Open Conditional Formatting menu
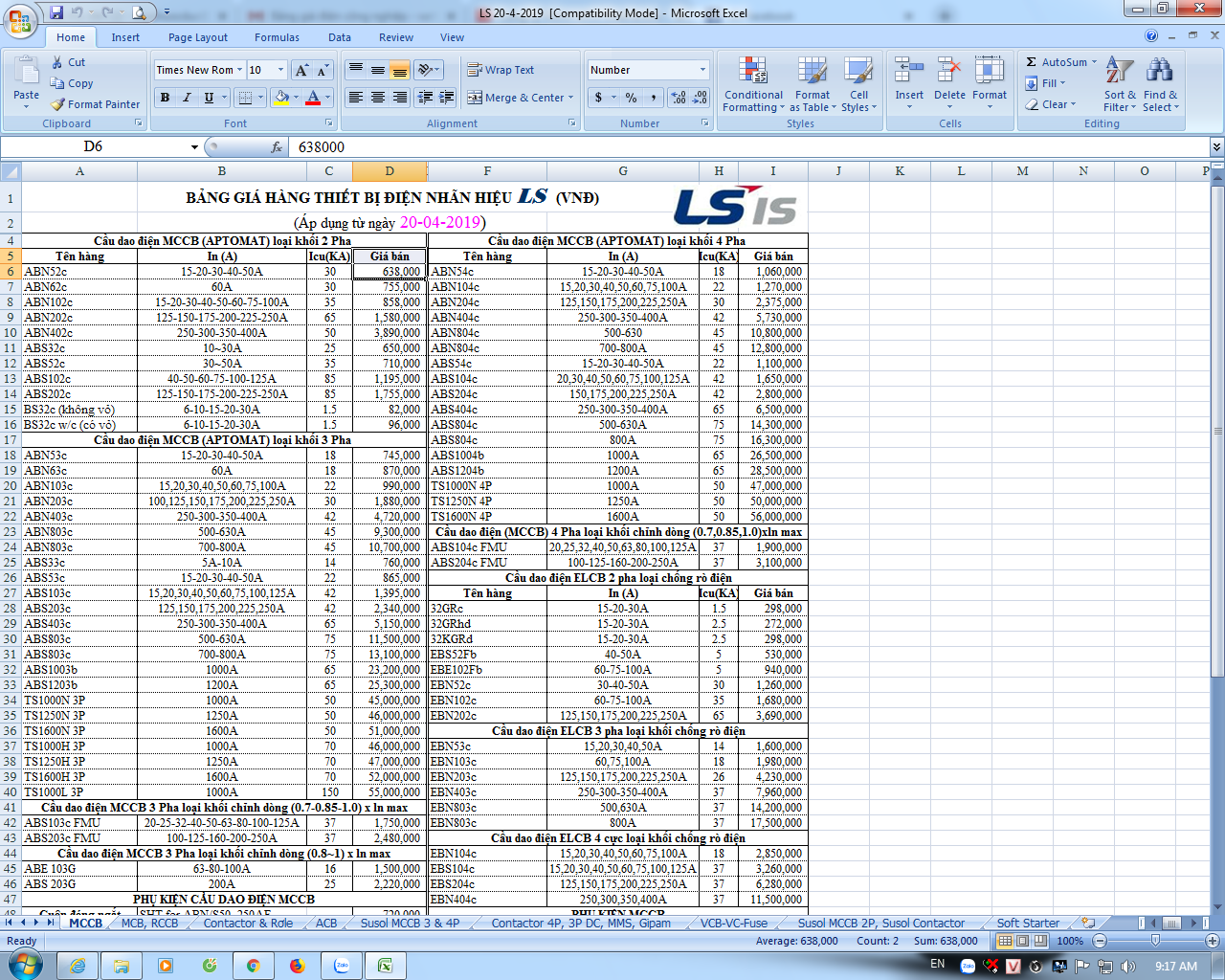This screenshot has height=980, width=1225. coord(753,84)
